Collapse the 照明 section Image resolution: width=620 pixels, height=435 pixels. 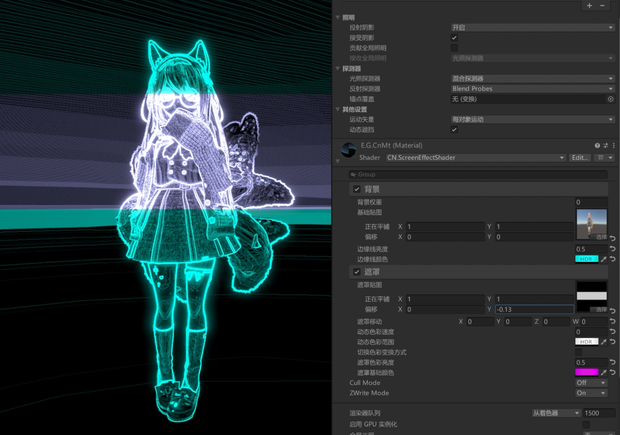[x=338, y=17]
